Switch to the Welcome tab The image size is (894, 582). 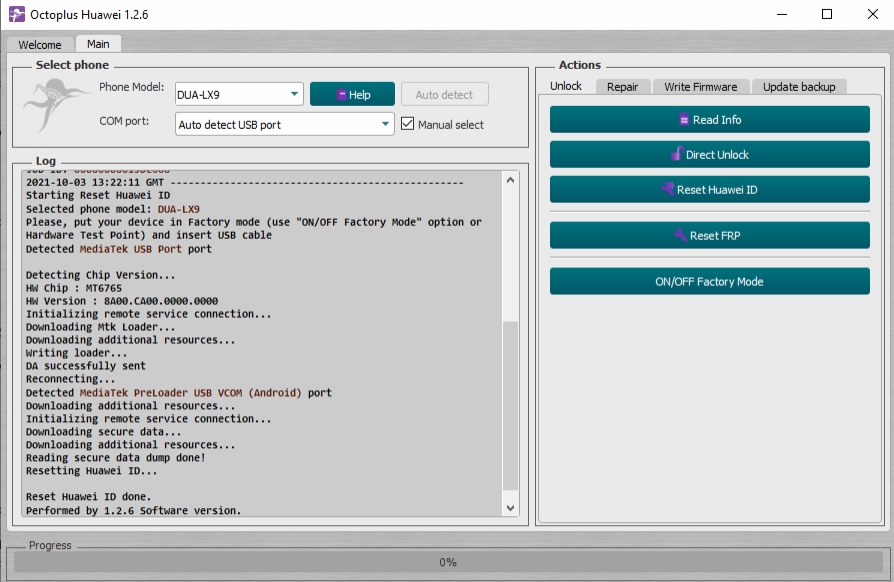pyautogui.click(x=40, y=44)
